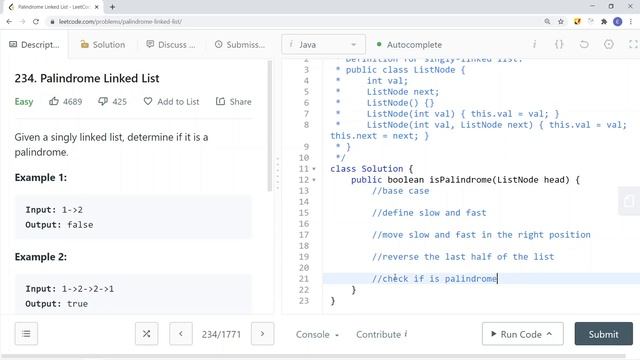Click the class Solution line
This screenshot has height=360, width=640.
(x=371, y=169)
